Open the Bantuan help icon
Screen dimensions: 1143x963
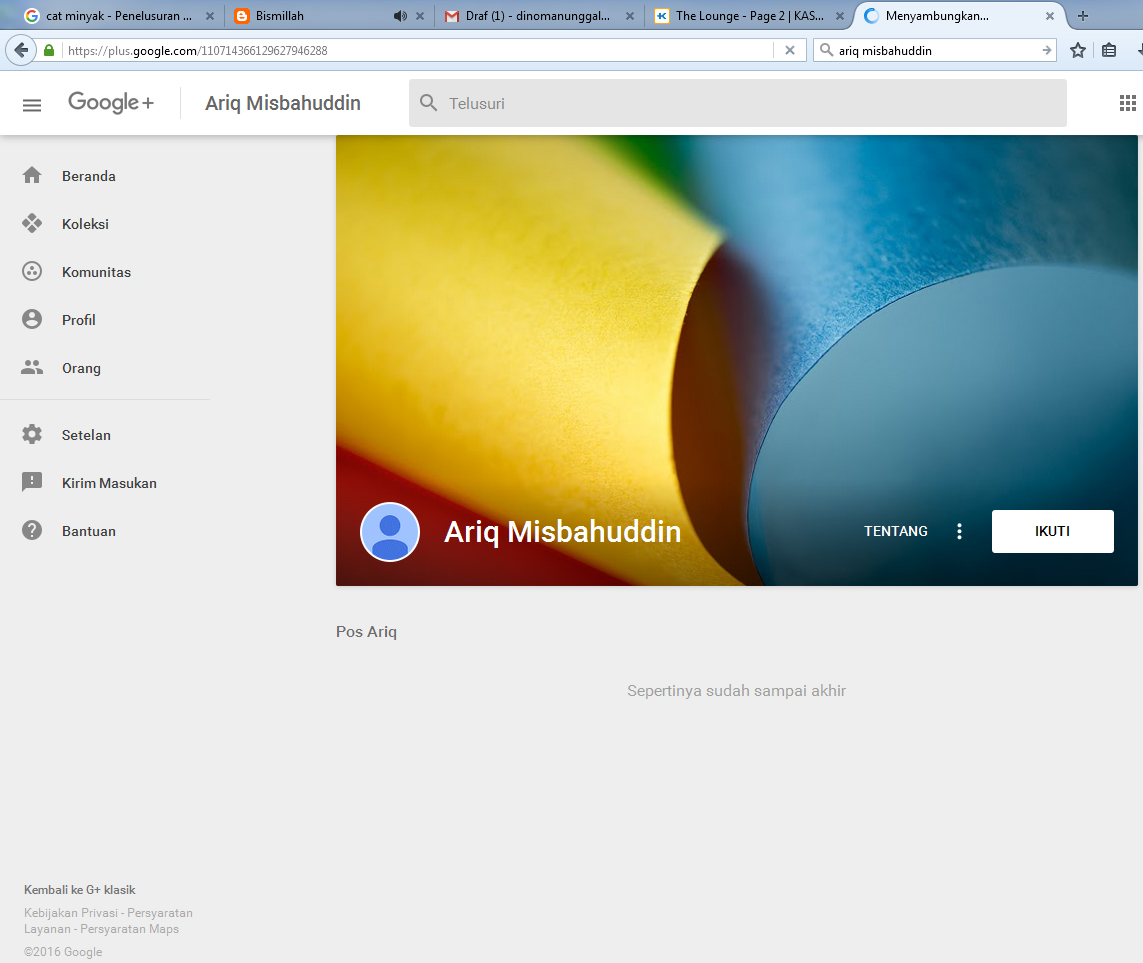click(x=32, y=531)
